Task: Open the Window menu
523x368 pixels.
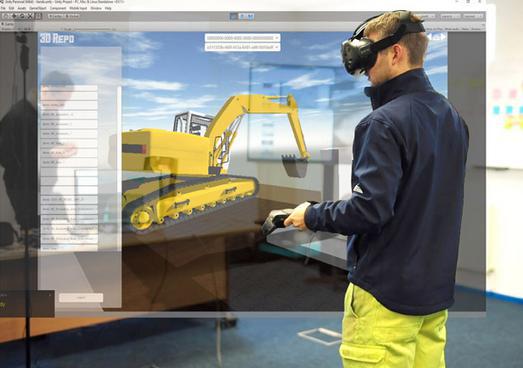Action: [x=96, y=8]
